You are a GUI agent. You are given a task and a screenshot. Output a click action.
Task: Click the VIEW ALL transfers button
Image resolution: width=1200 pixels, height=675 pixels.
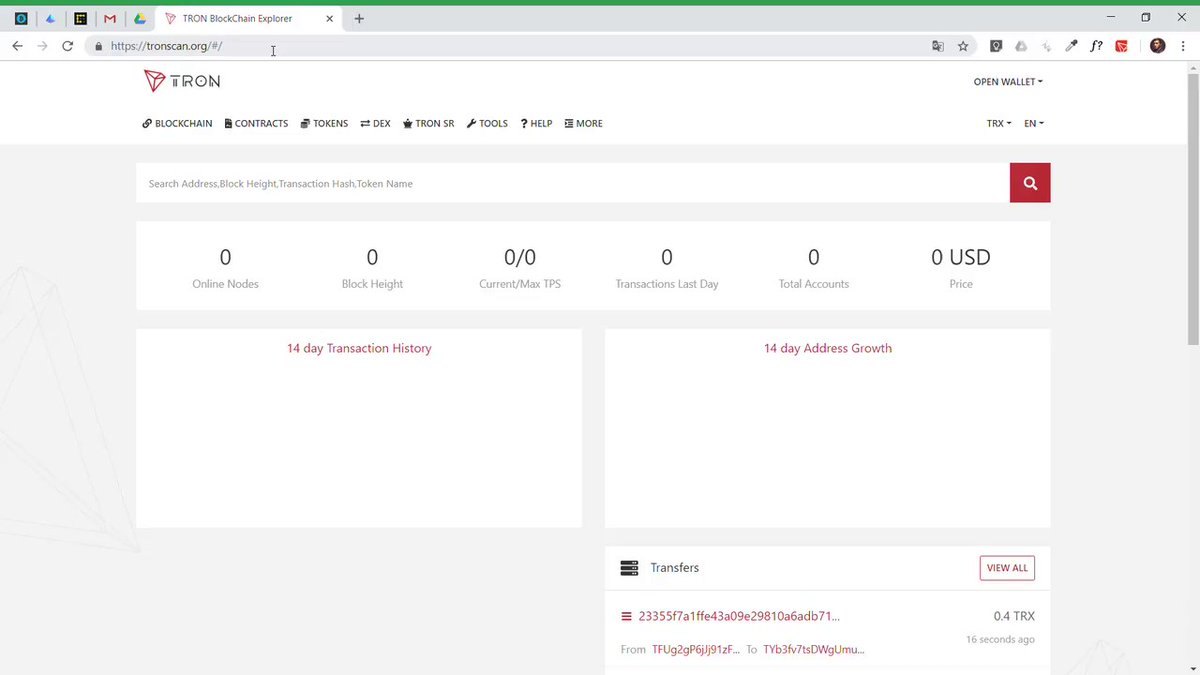(x=1007, y=568)
